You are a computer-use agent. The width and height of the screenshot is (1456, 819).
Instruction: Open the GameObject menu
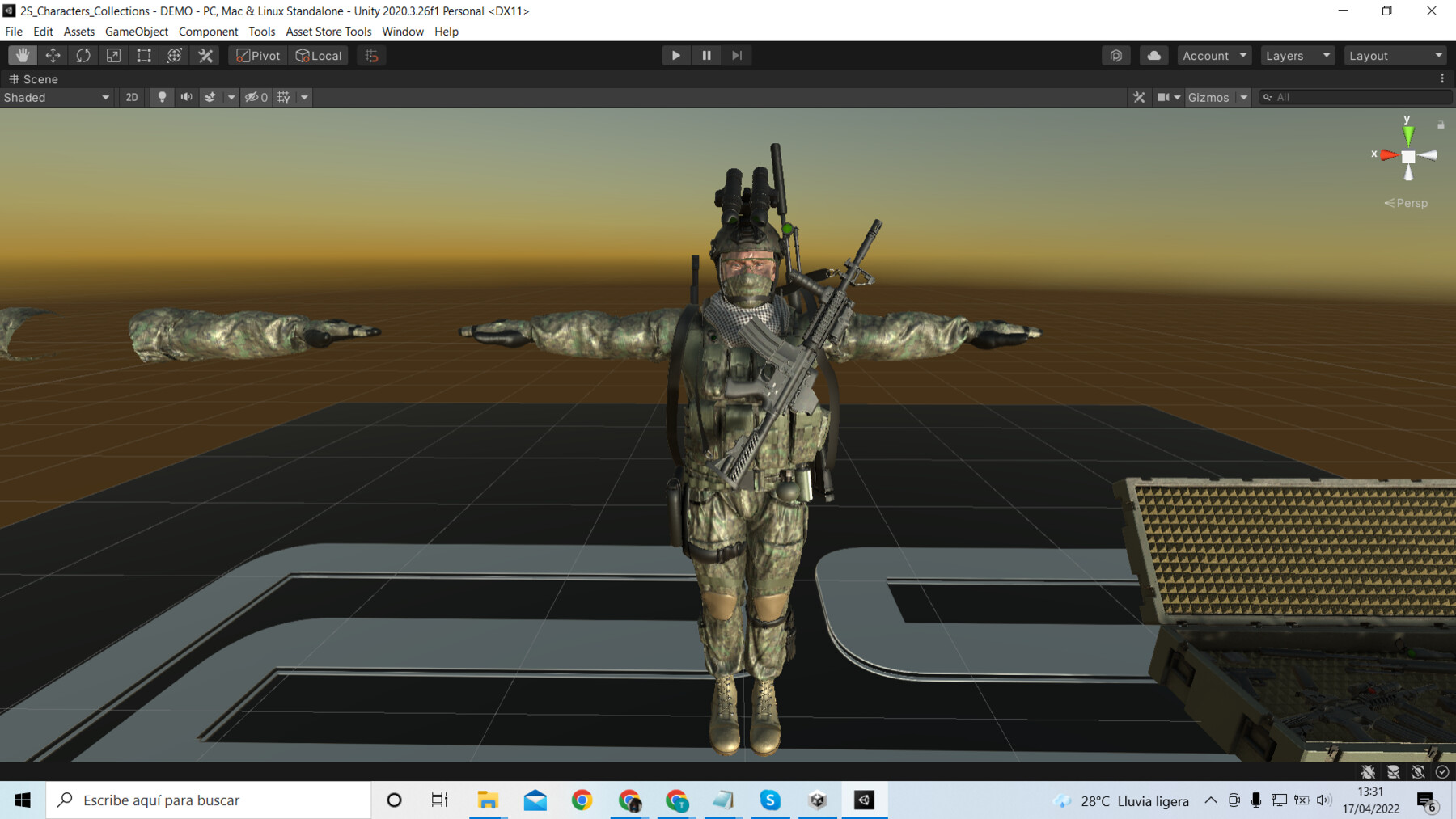[x=135, y=32]
